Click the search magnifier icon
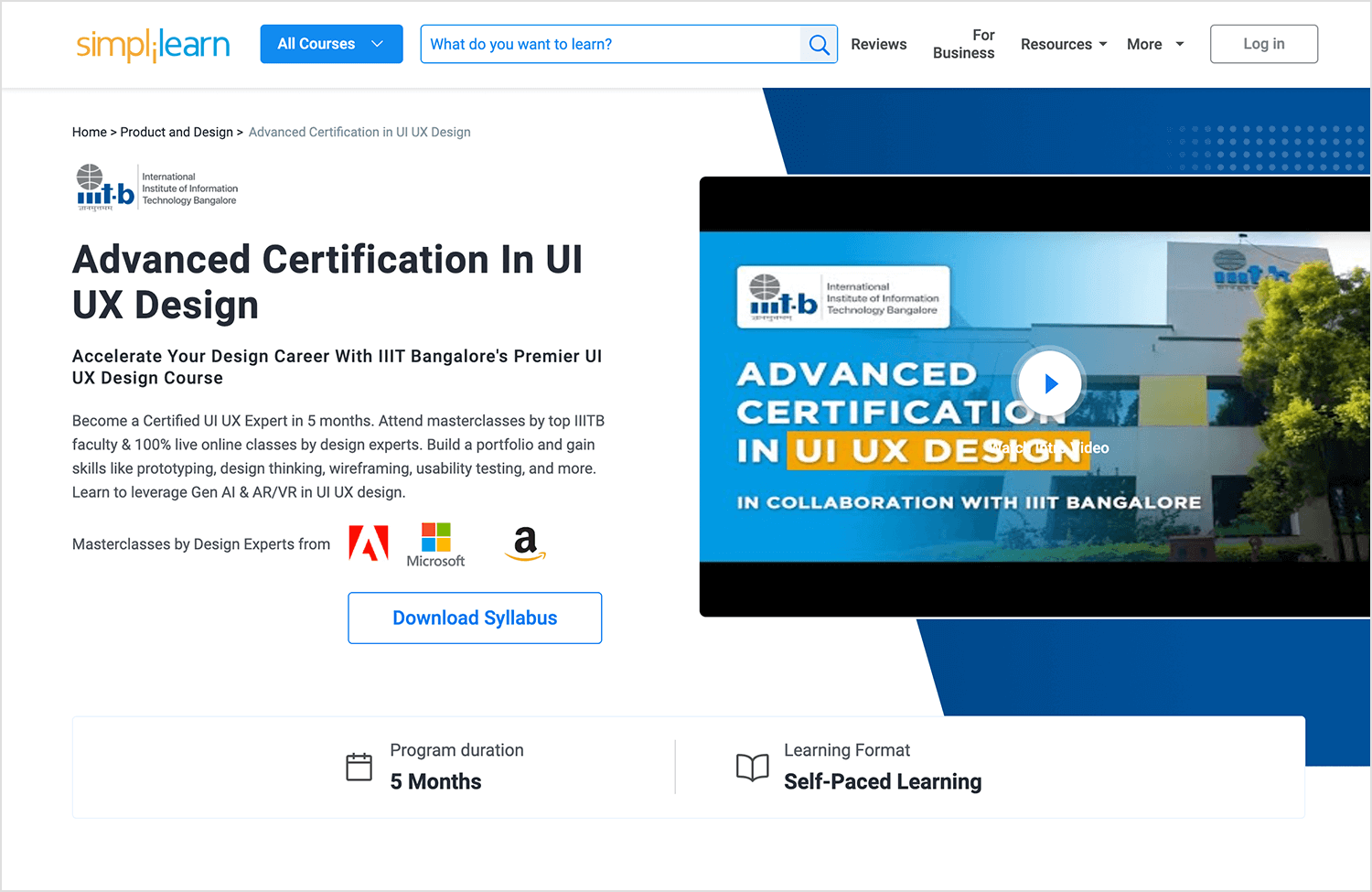This screenshot has height=892, width=1372. (819, 44)
